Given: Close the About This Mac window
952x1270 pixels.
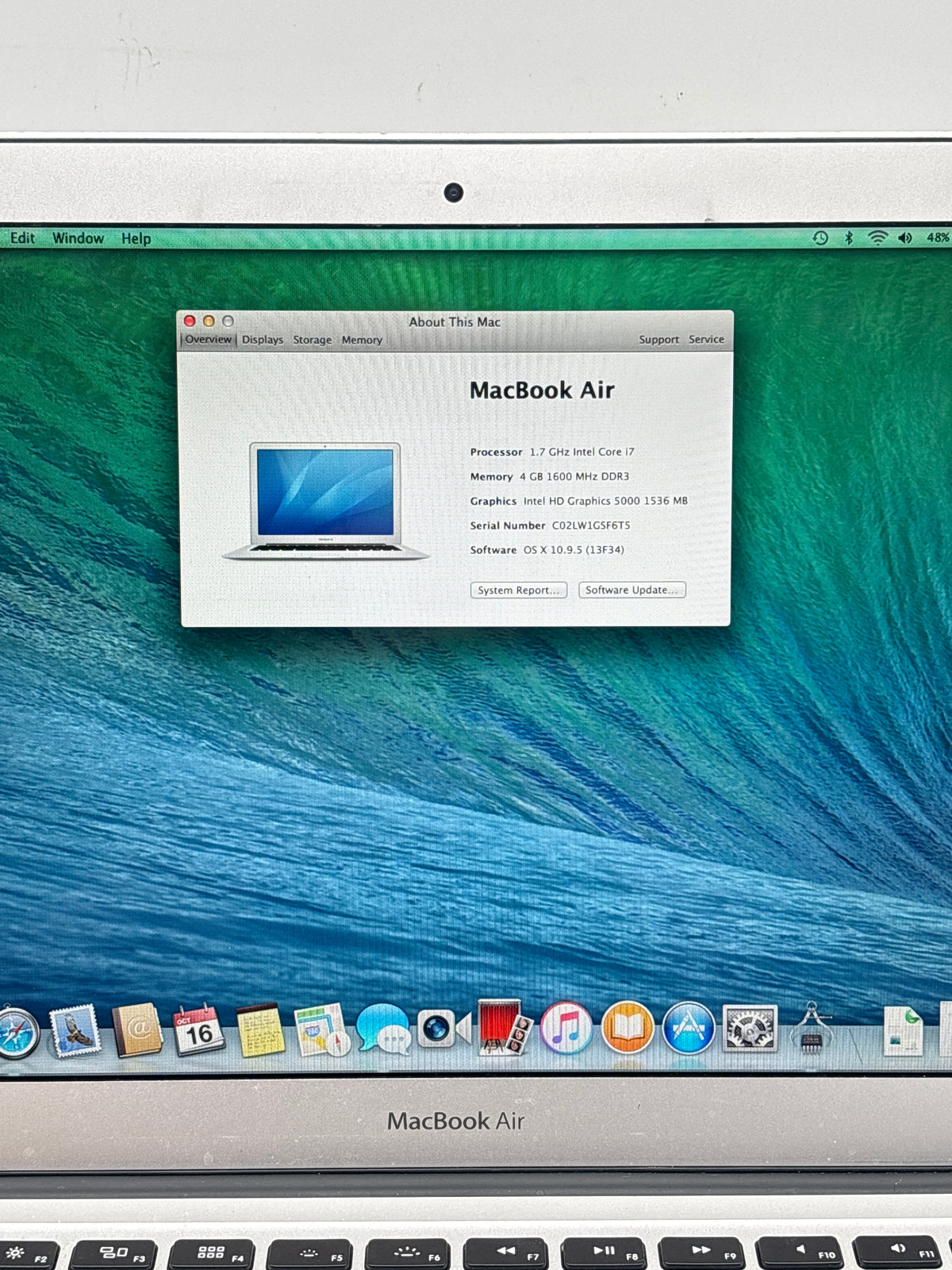Looking at the screenshot, I should (x=190, y=321).
